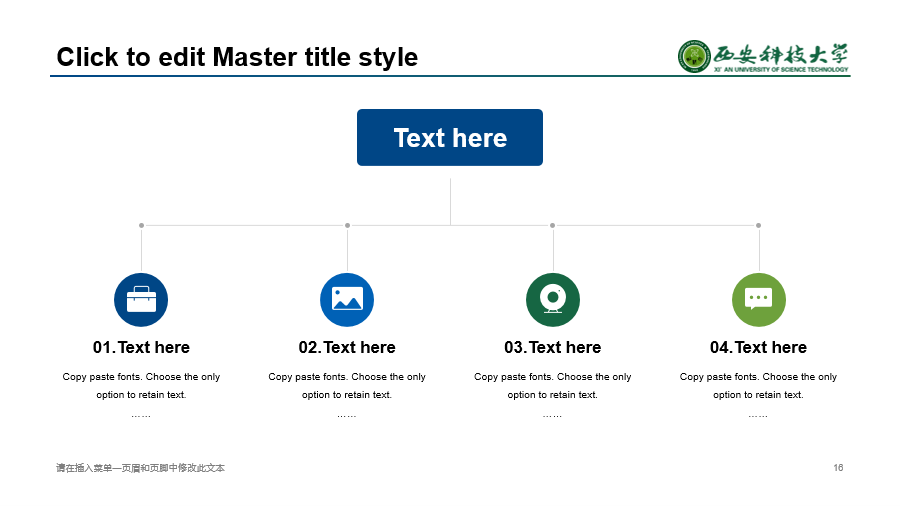Select the '04.Text here' heading

pos(758,347)
